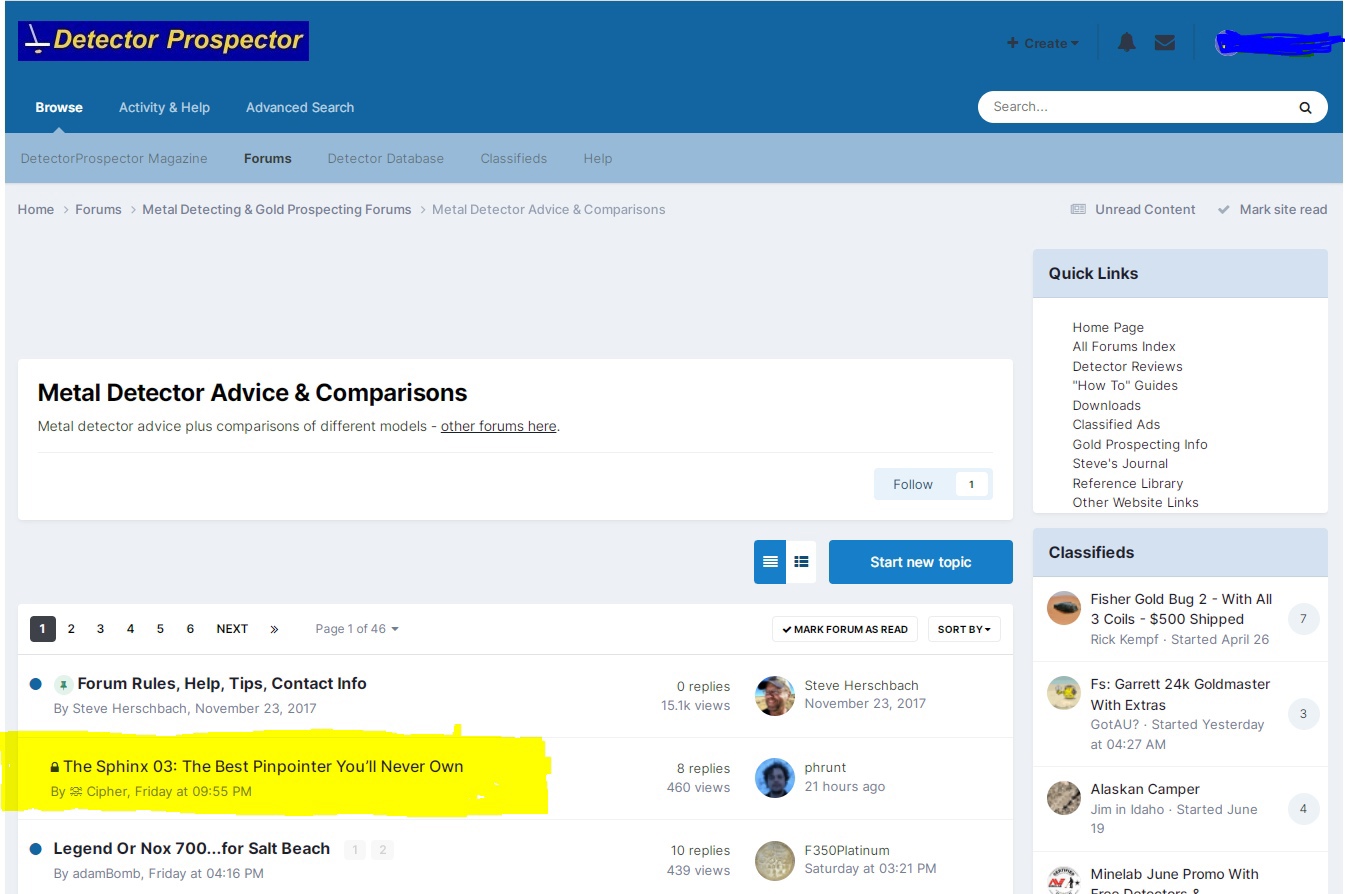
Task: Open the Page 1 of 46 dropdown
Action: pos(357,629)
